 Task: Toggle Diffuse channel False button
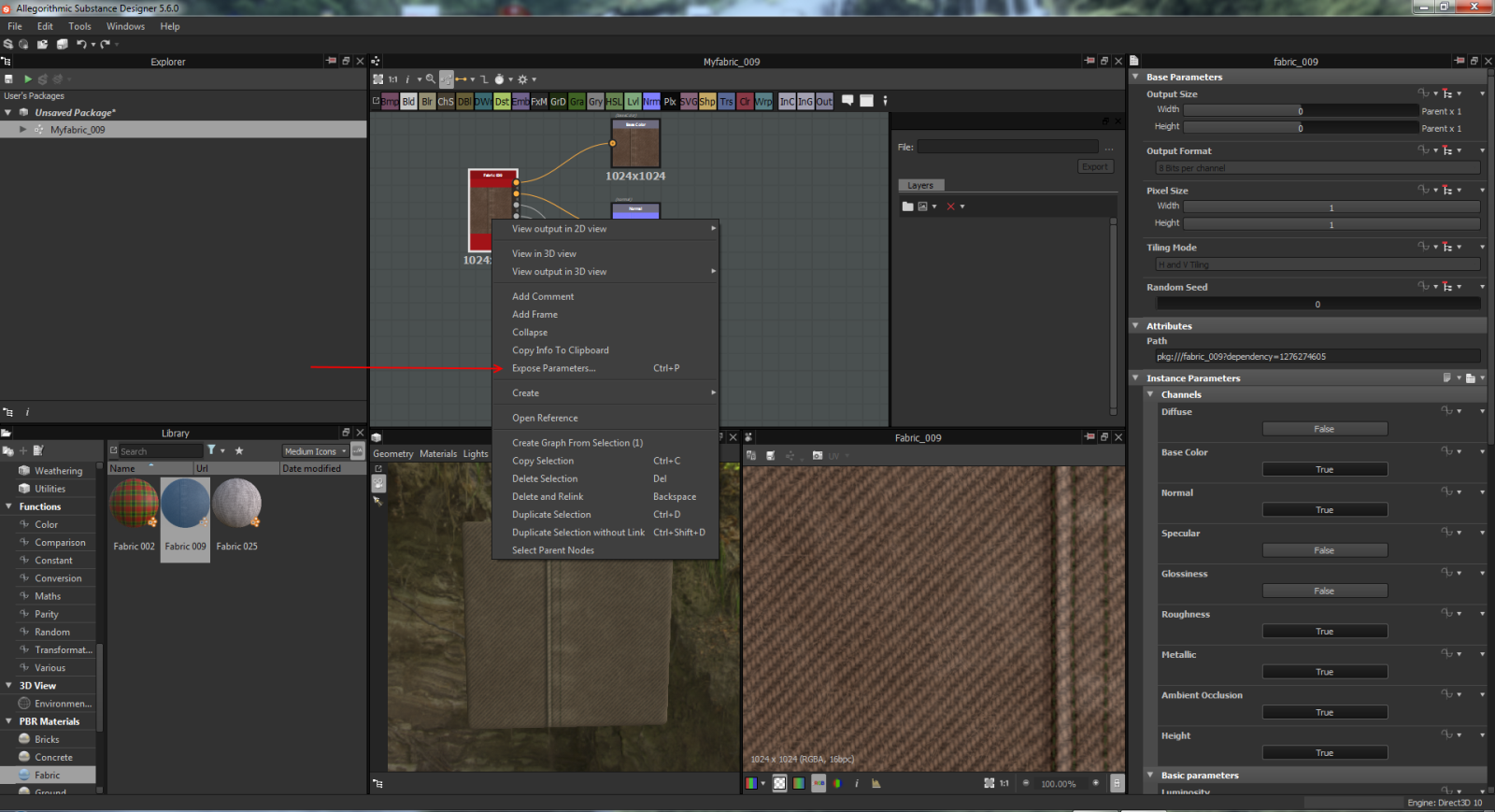coord(1324,429)
